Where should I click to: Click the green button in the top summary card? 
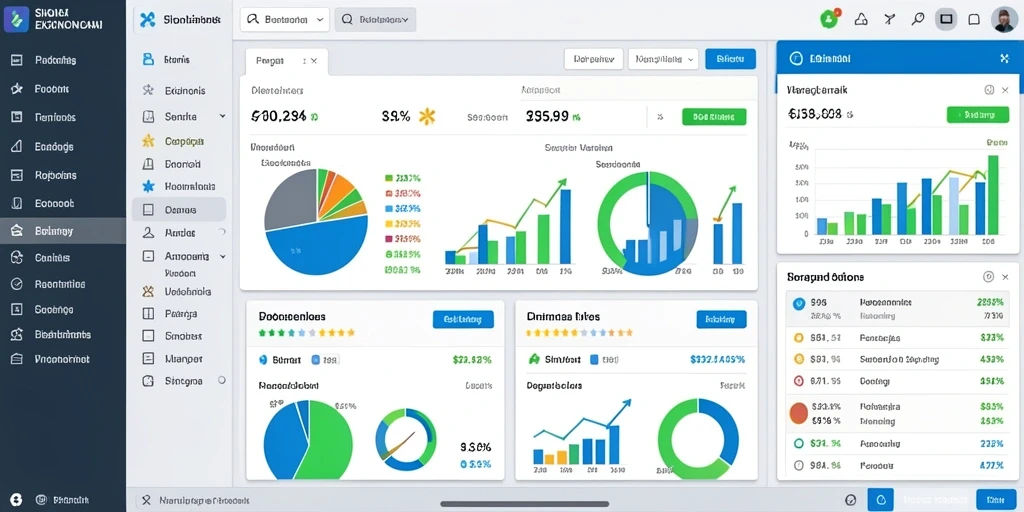coord(714,117)
